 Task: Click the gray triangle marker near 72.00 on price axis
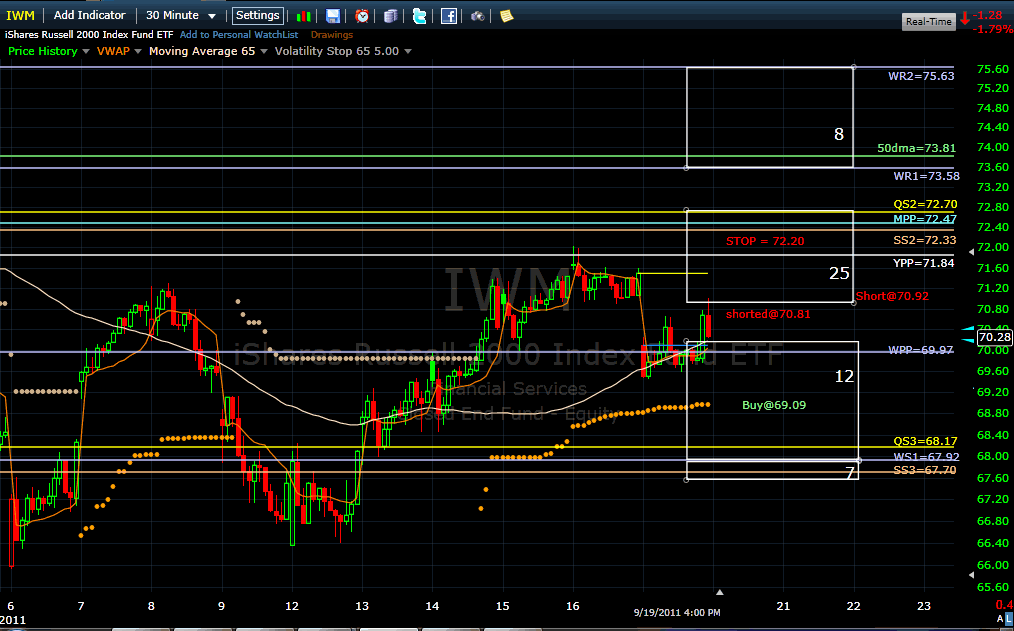click(971, 252)
